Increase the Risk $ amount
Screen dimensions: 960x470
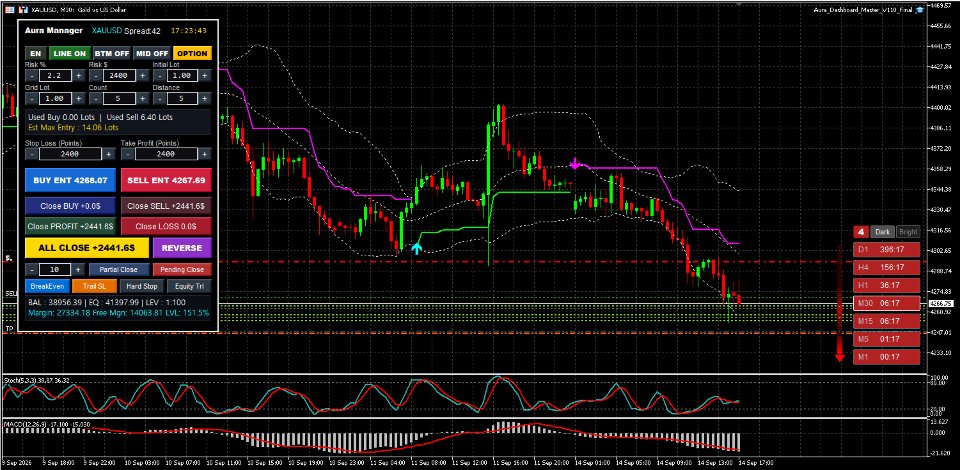tap(142, 75)
